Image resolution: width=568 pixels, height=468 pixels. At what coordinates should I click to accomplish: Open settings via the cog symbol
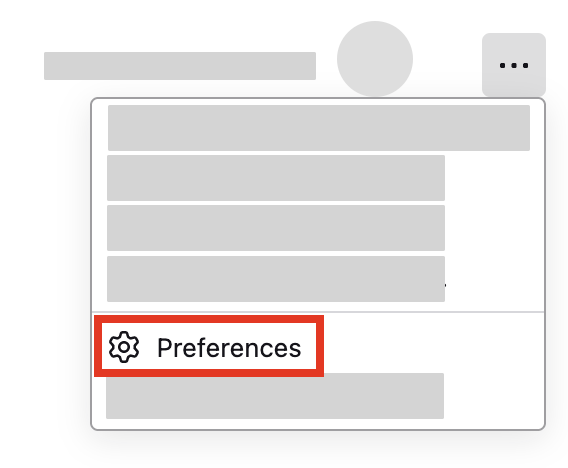click(124, 347)
